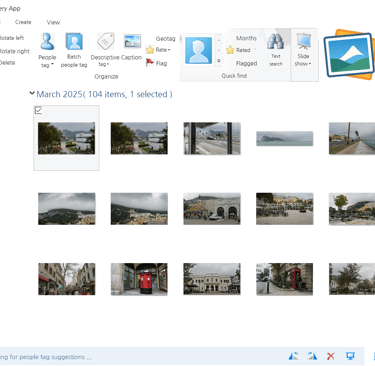Select the square with tree photo
Screen dimensions: 375x366
pyautogui.click(x=352, y=209)
